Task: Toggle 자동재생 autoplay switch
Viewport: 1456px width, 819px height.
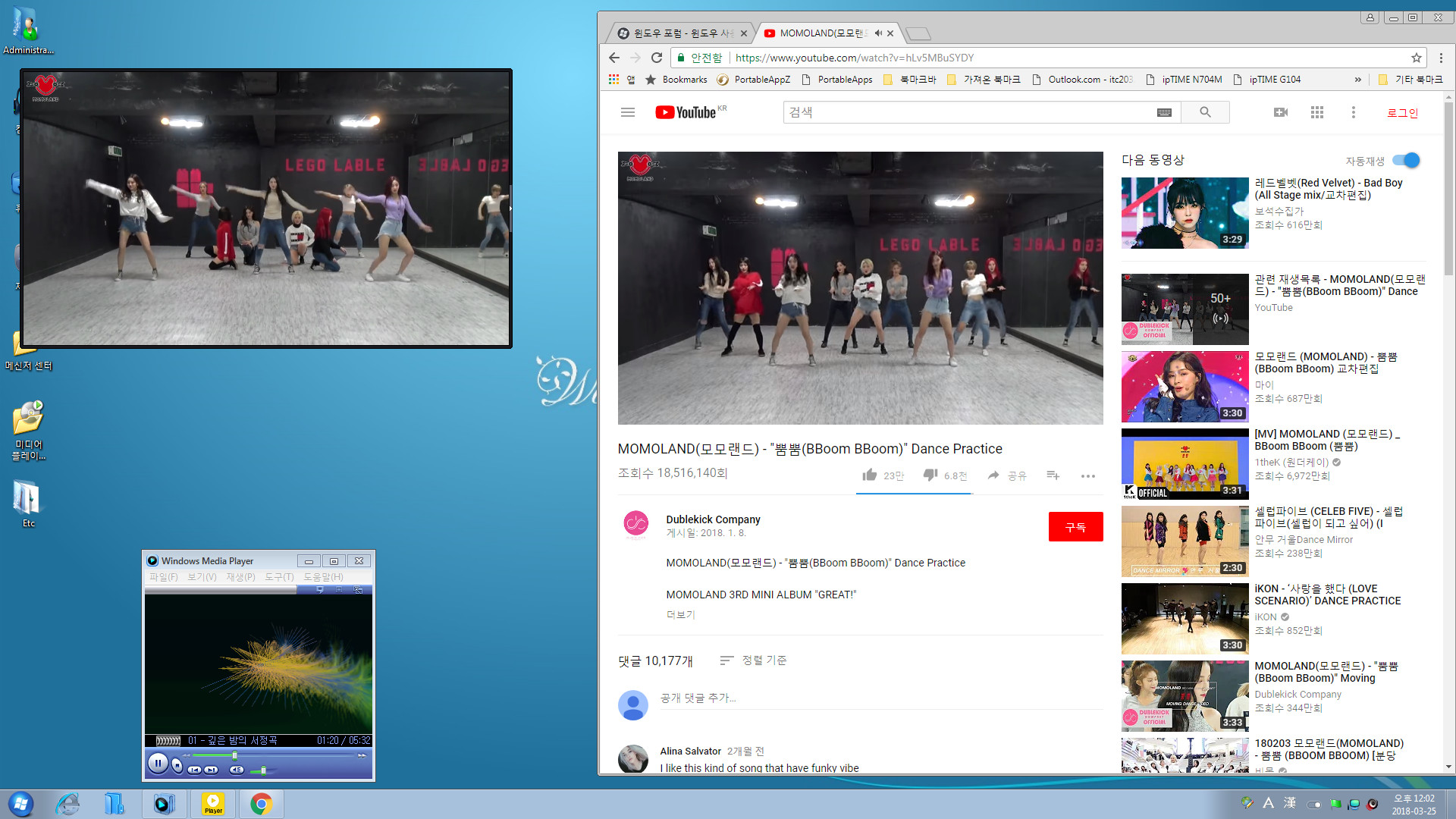Action: [1406, 160]
